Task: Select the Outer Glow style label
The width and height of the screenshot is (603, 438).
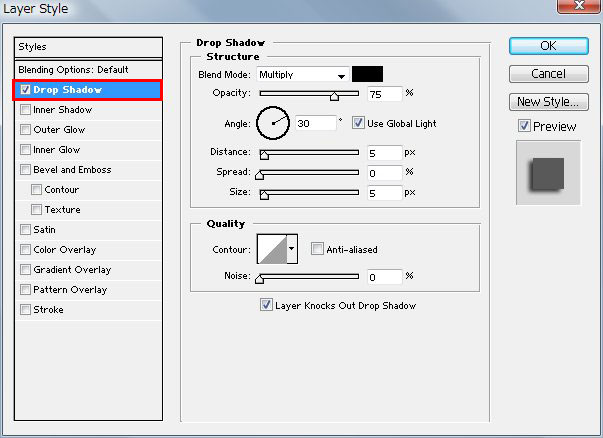Action: (x=59, y=130)
